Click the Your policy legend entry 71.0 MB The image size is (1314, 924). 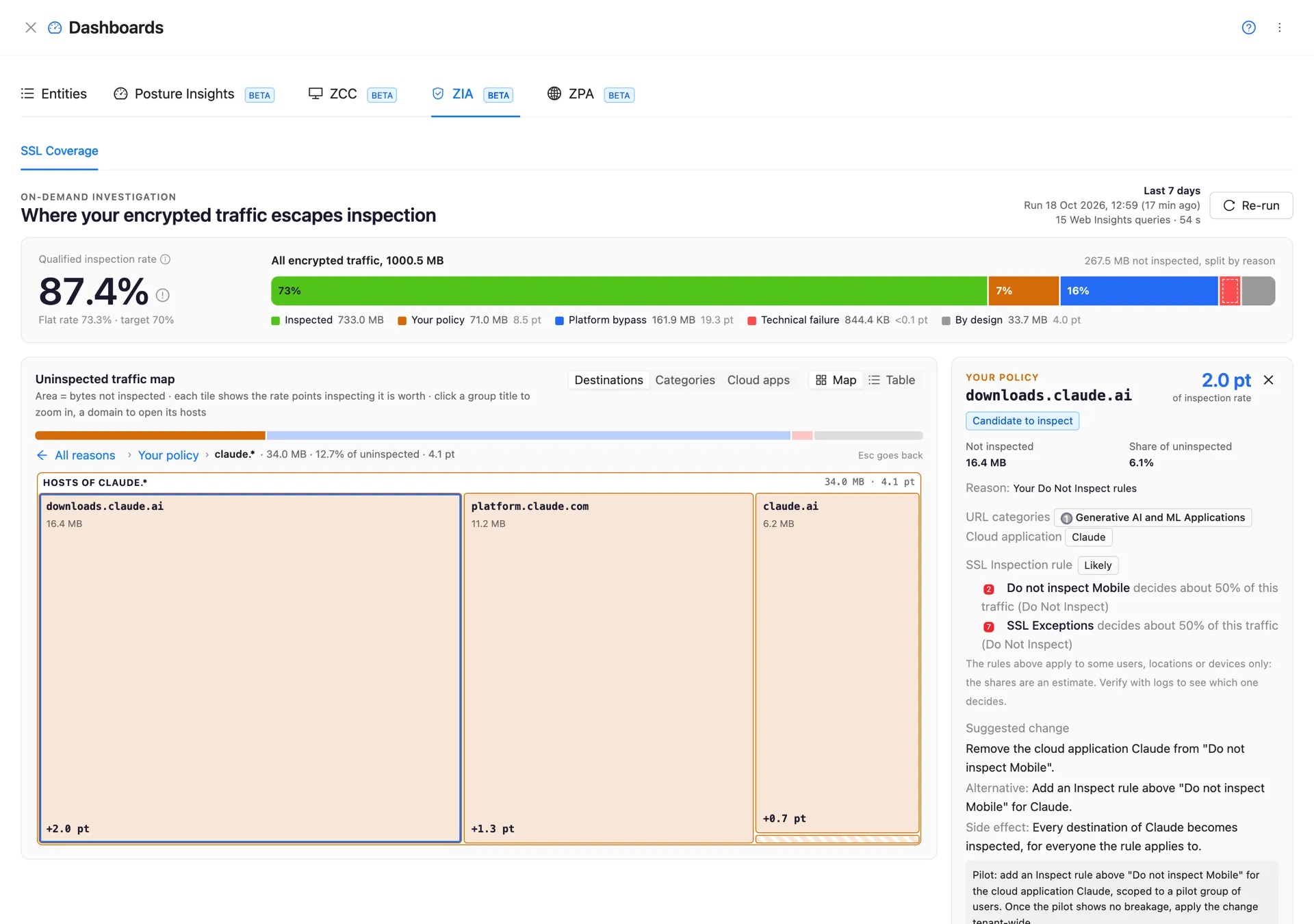tap(469, 320)
